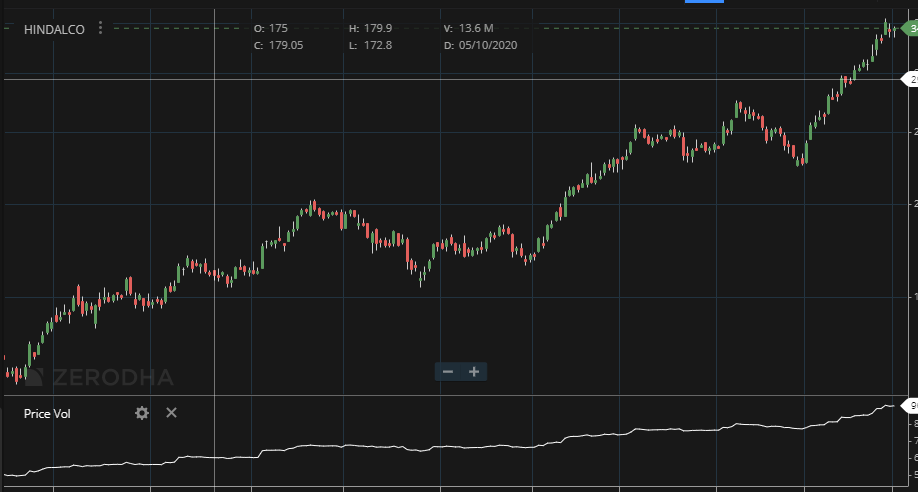
Task: Select the close price value 179.05
Action: pos(286,45)
